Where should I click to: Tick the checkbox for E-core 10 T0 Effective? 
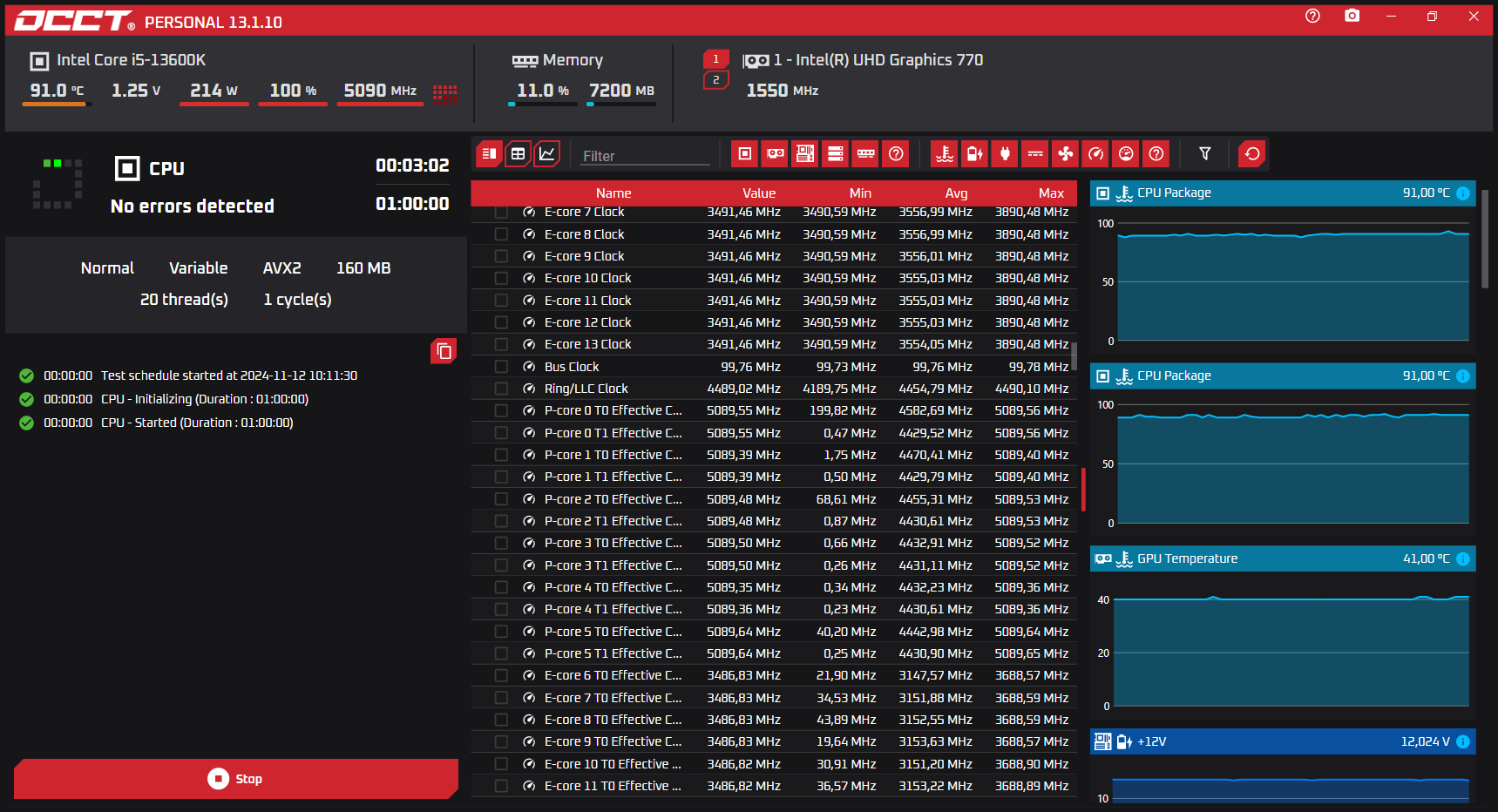(x=501, y=764)
